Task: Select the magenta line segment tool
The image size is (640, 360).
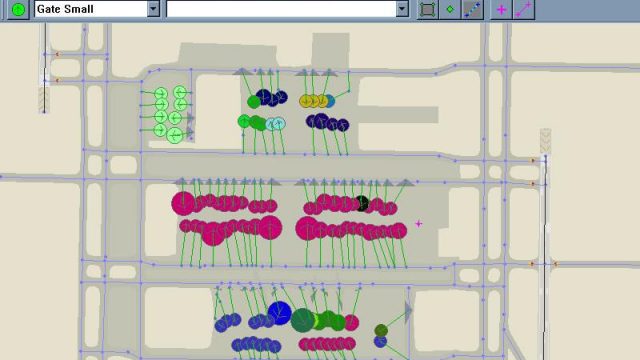Action: (x=524, y=9)
